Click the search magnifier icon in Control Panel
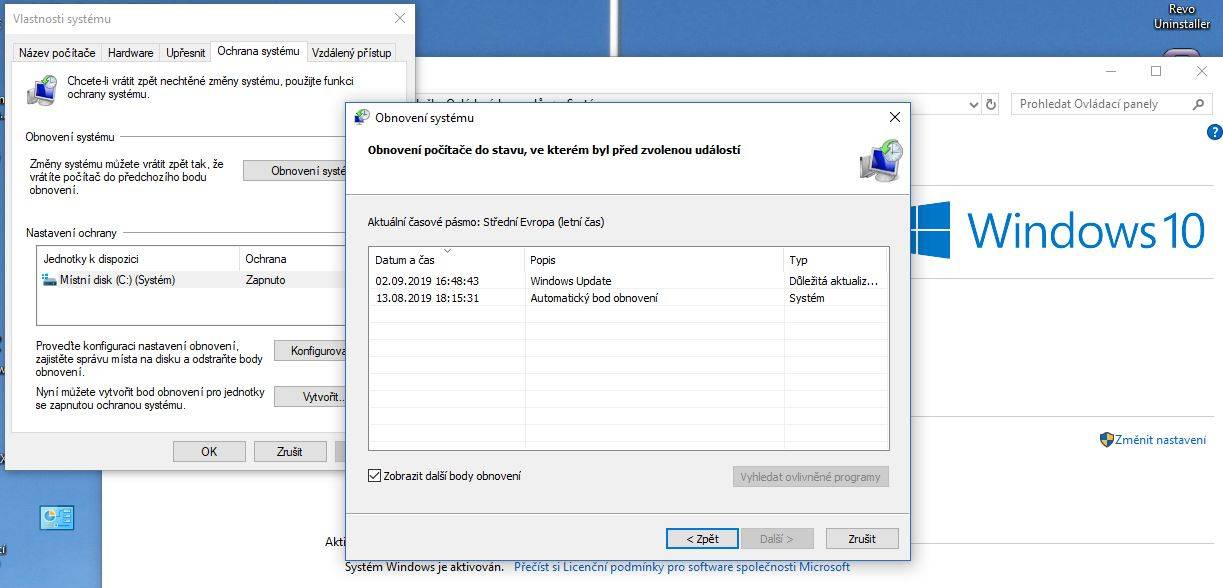The image size is (1223, 588). coord(1198,104)
